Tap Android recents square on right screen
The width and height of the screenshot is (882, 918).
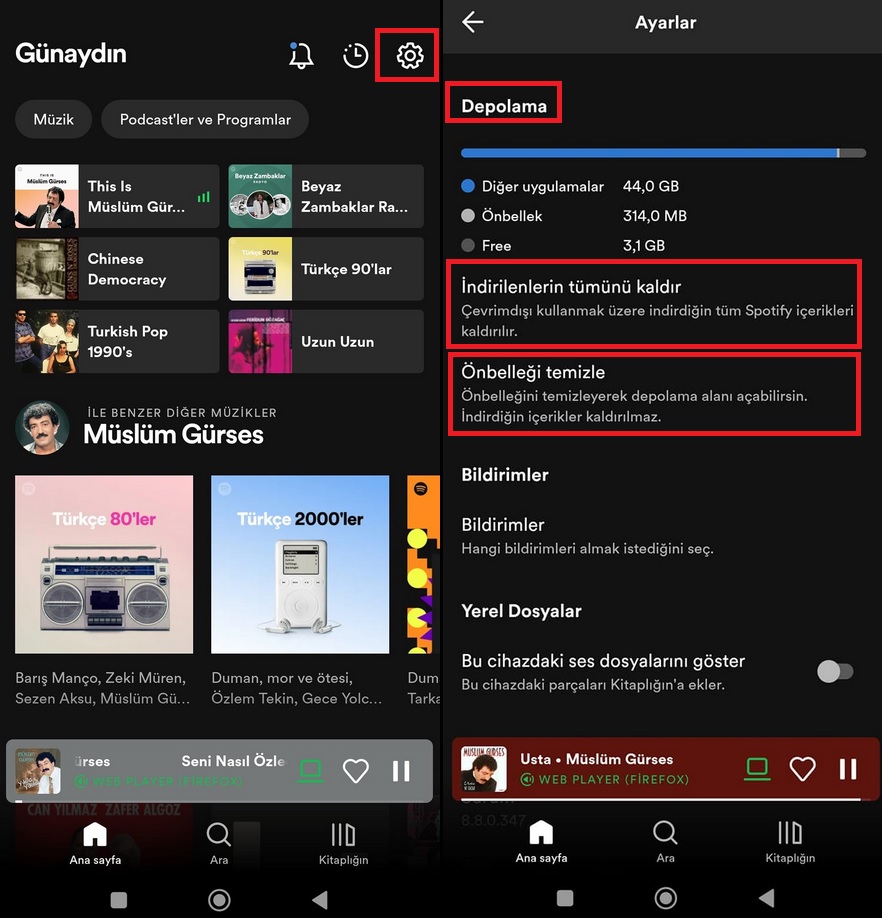coord(565,898)
